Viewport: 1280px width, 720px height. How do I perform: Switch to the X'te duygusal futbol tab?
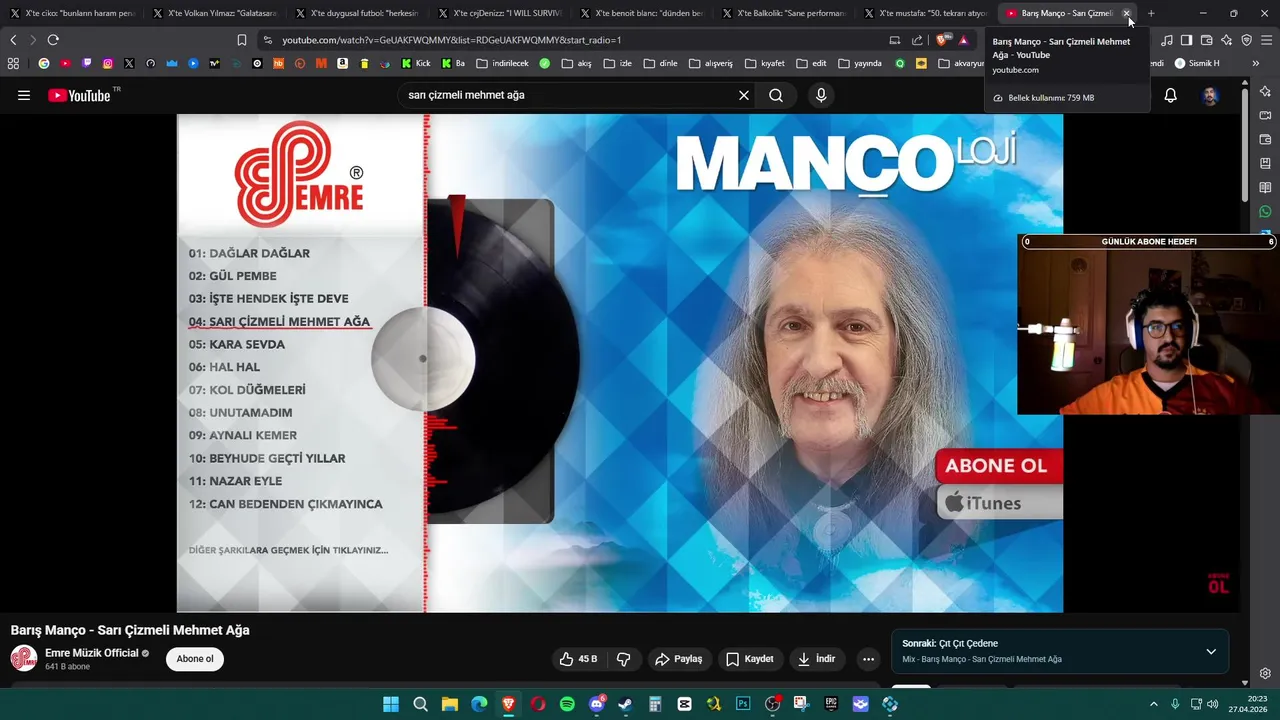356,13
